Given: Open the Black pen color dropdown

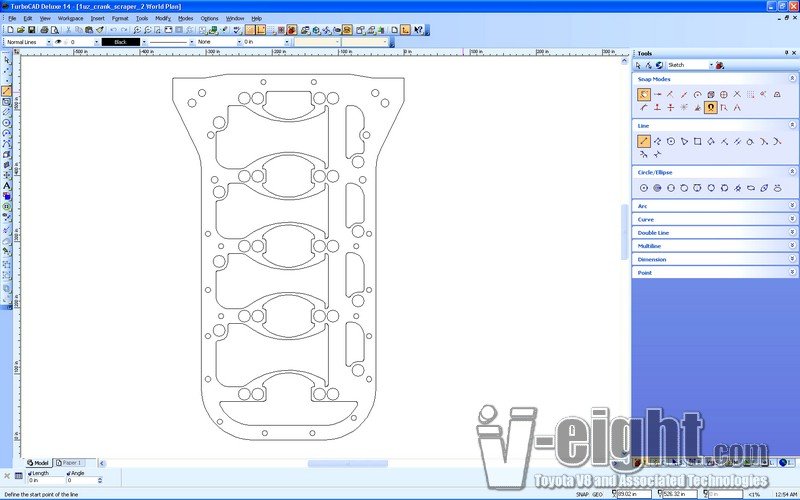Looking at the screenshot, I should (145, 42).
